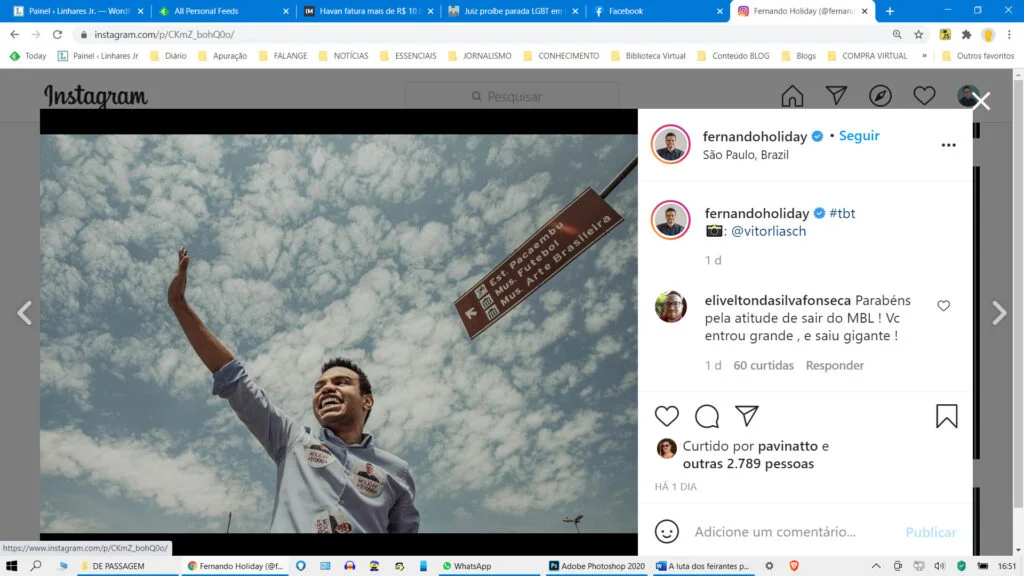Open the extensions puzzle icon
The height and width of the screenshot is (576, 1024).
point(967,35)
